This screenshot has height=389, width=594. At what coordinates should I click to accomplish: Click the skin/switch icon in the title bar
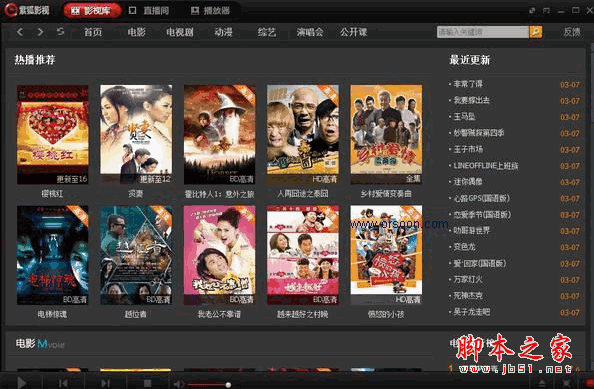(532, 11)
